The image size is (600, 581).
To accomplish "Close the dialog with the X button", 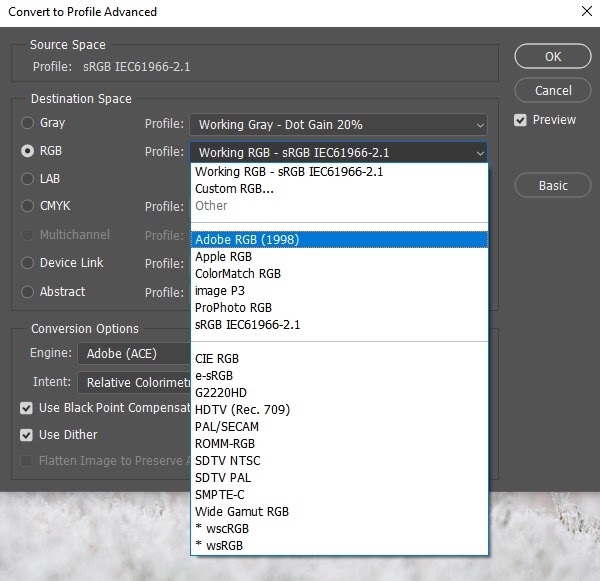I will (587, 11).
